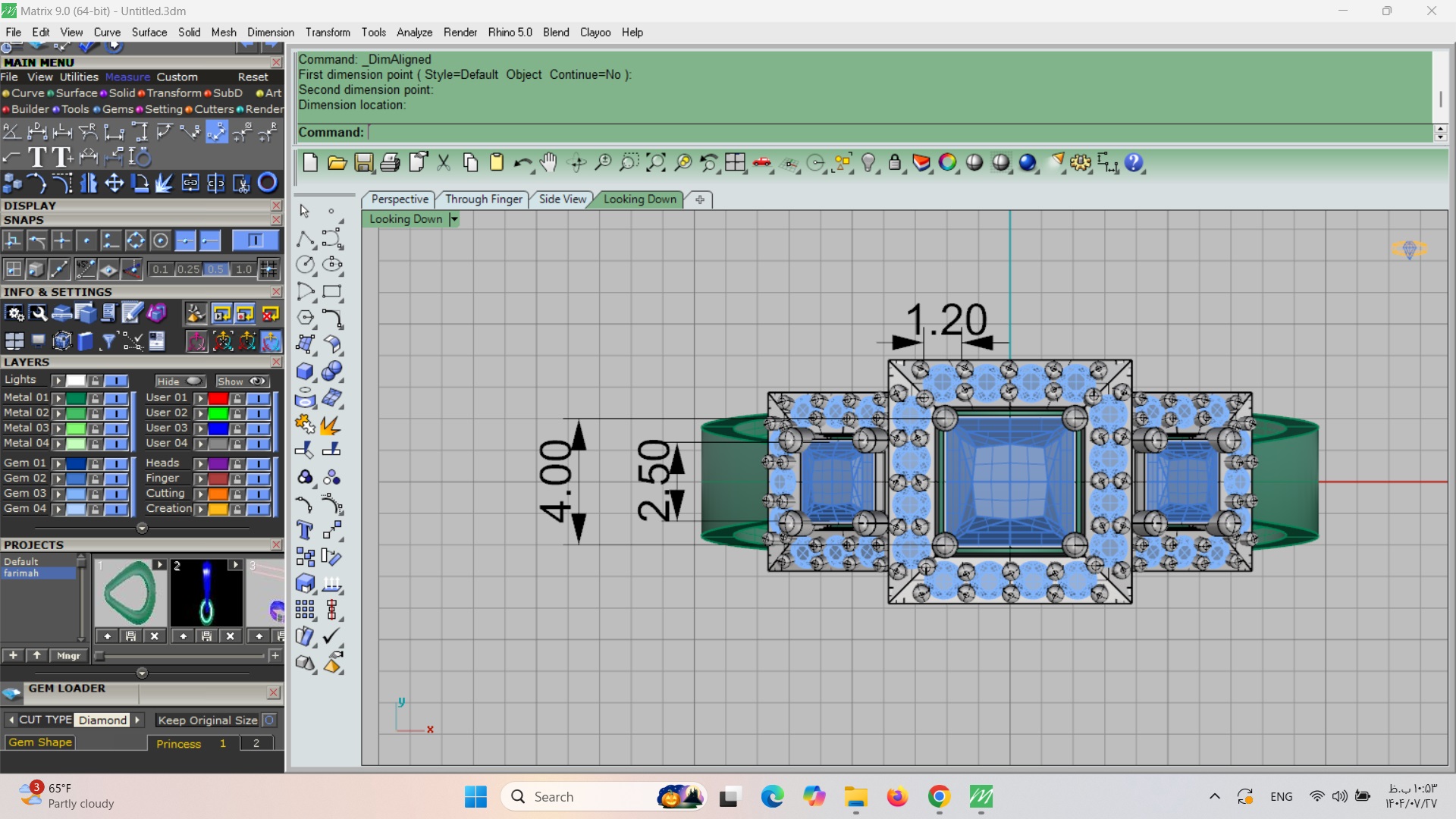Switch to the Through Finger viewport tab
The image size is (1456, 819).
click(x=484, y=199)
